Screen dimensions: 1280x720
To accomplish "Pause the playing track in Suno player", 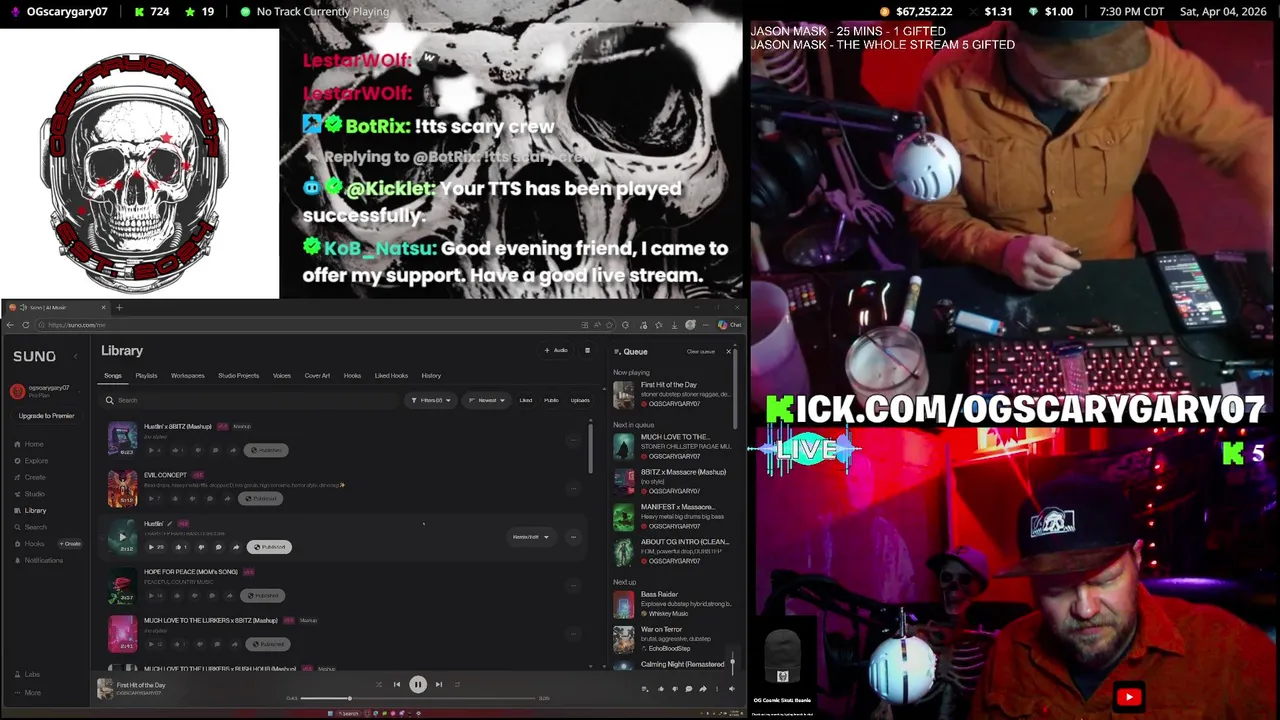I will 418,684.
